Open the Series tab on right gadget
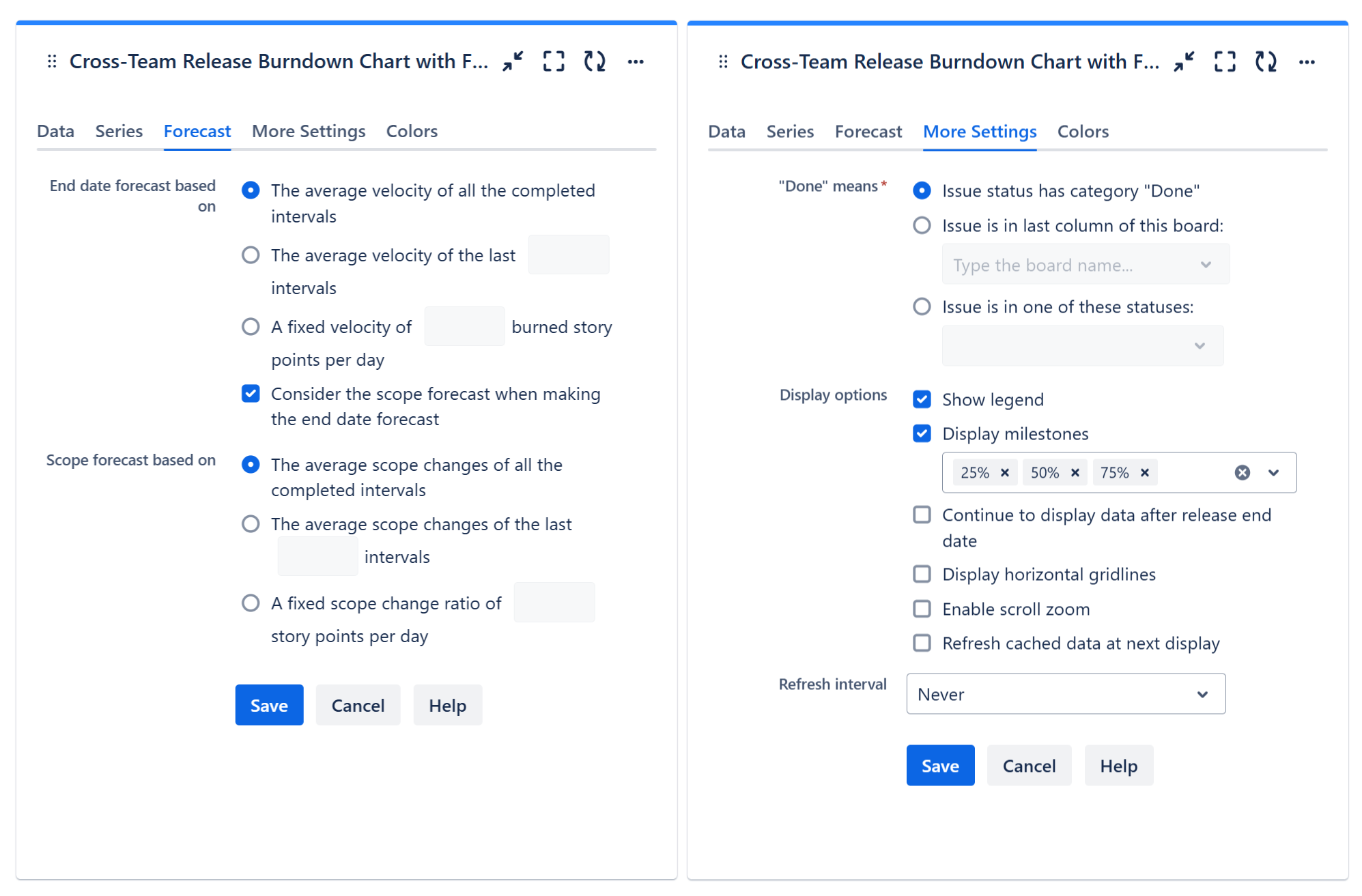The width and height of the screenshot is (1362, 896). 790,131
